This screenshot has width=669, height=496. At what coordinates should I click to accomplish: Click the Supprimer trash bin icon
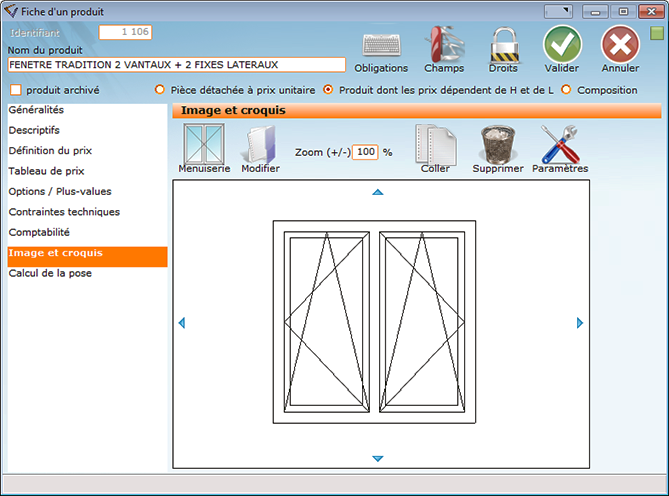point(498,145)
